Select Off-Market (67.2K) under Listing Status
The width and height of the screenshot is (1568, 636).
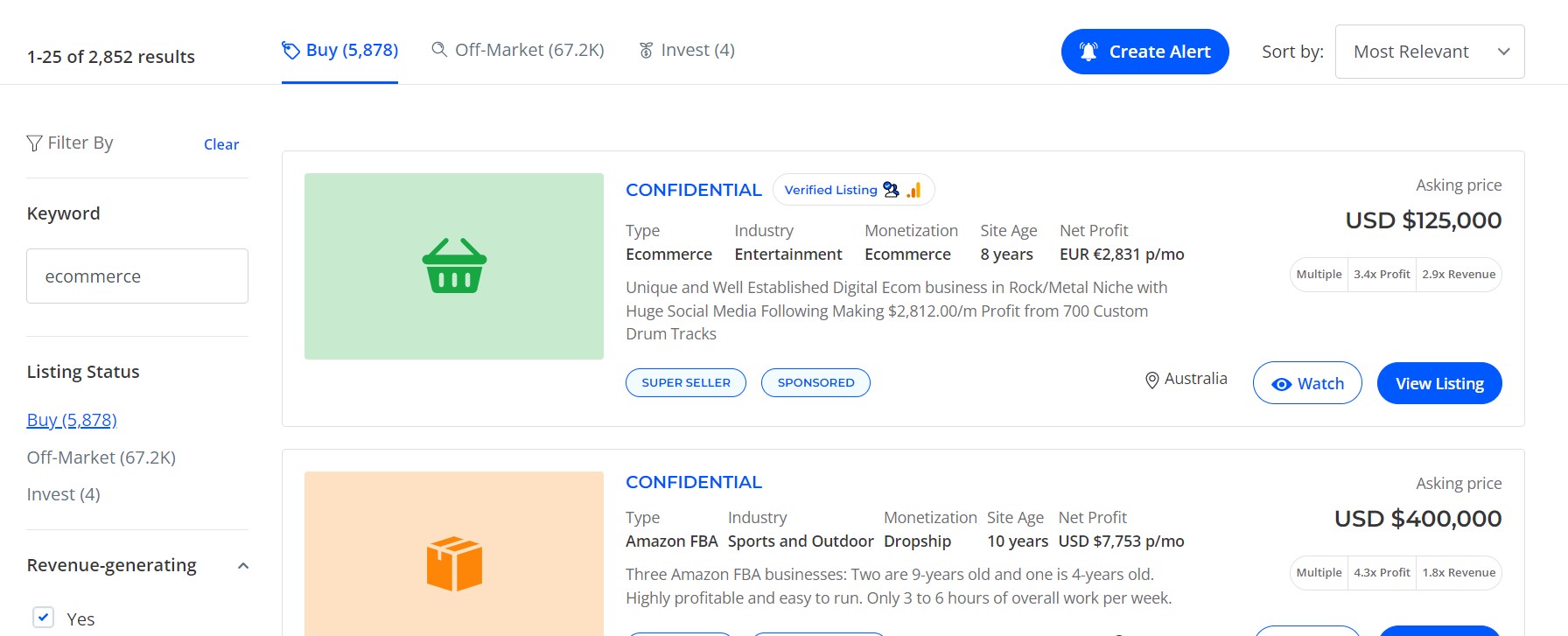point(101,458)
